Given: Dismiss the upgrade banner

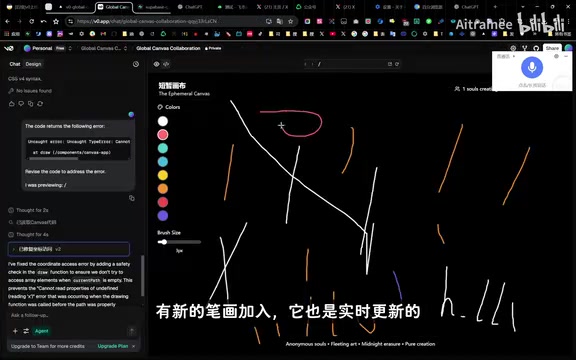Looking at the screenshot, I should click(134, 346).
